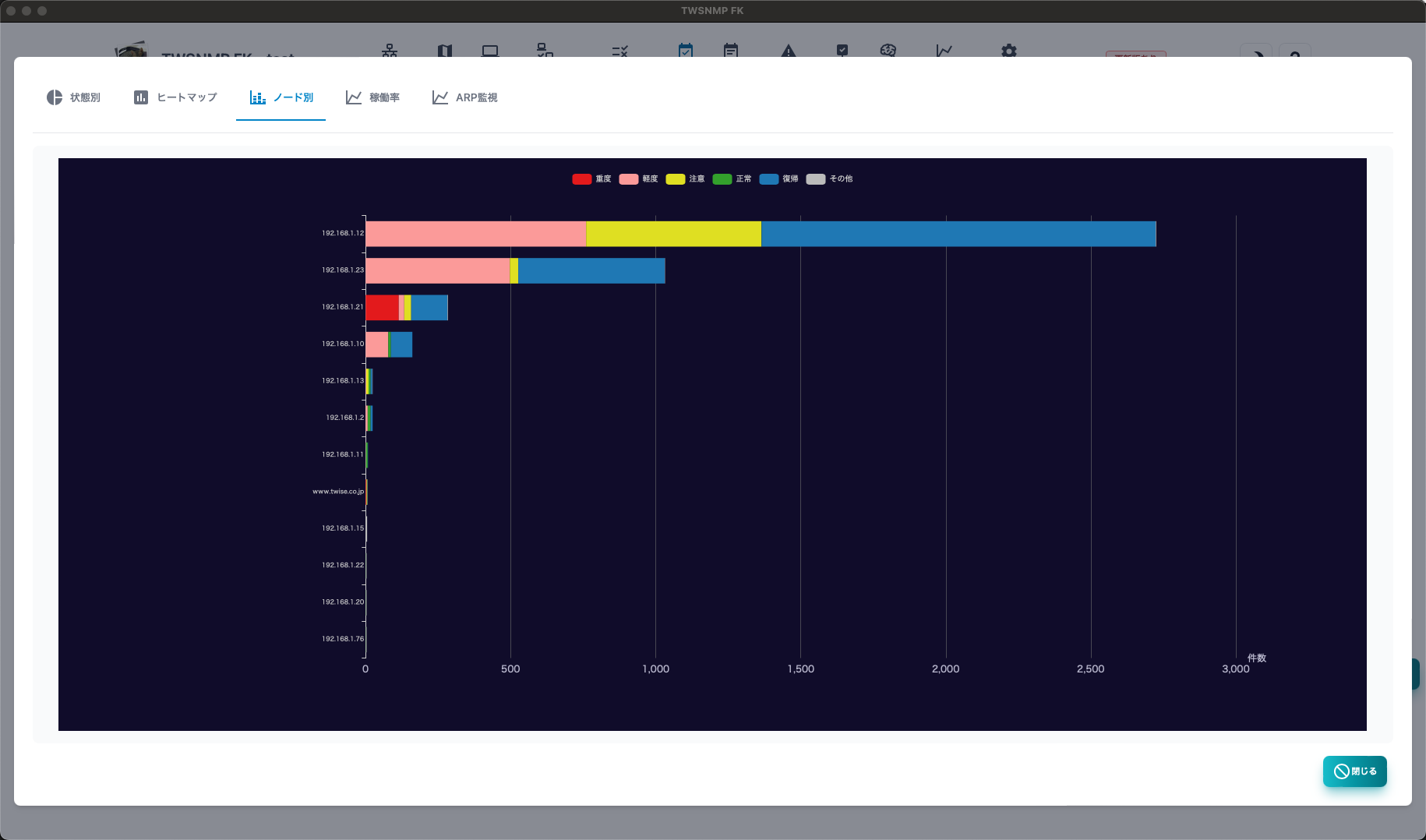1426x840 pixels.
Task: Click the pie chart icon beside 状態別
Action: pos(55,97)
